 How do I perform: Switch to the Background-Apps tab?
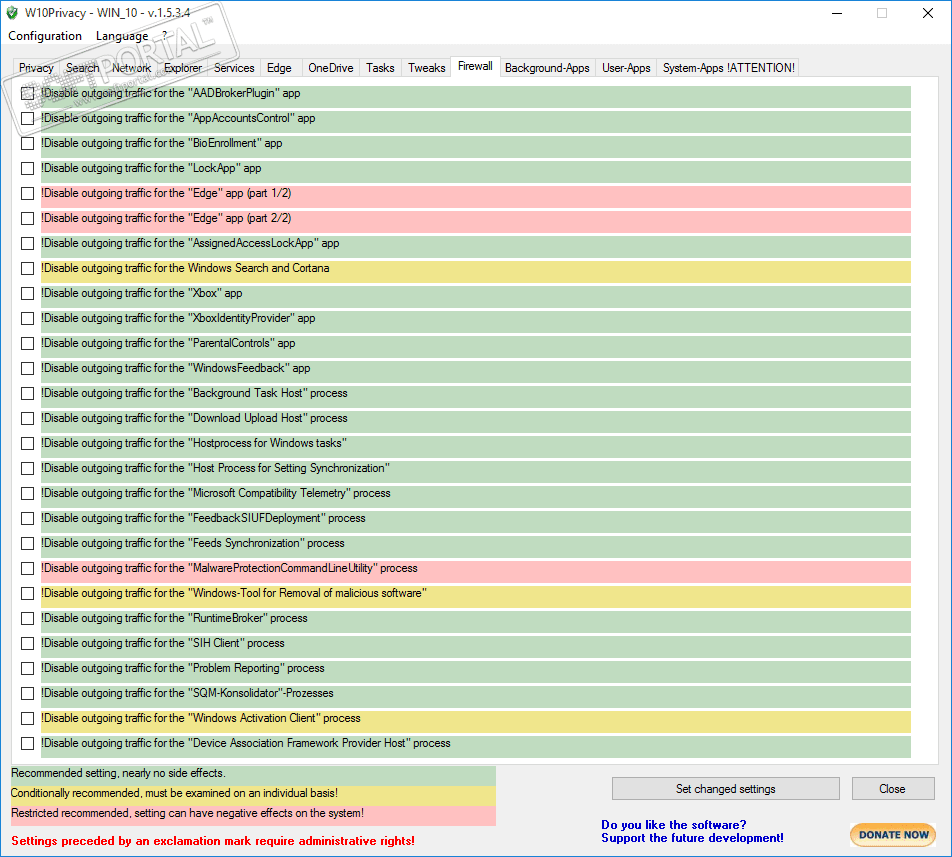click(x=547, y=68)
